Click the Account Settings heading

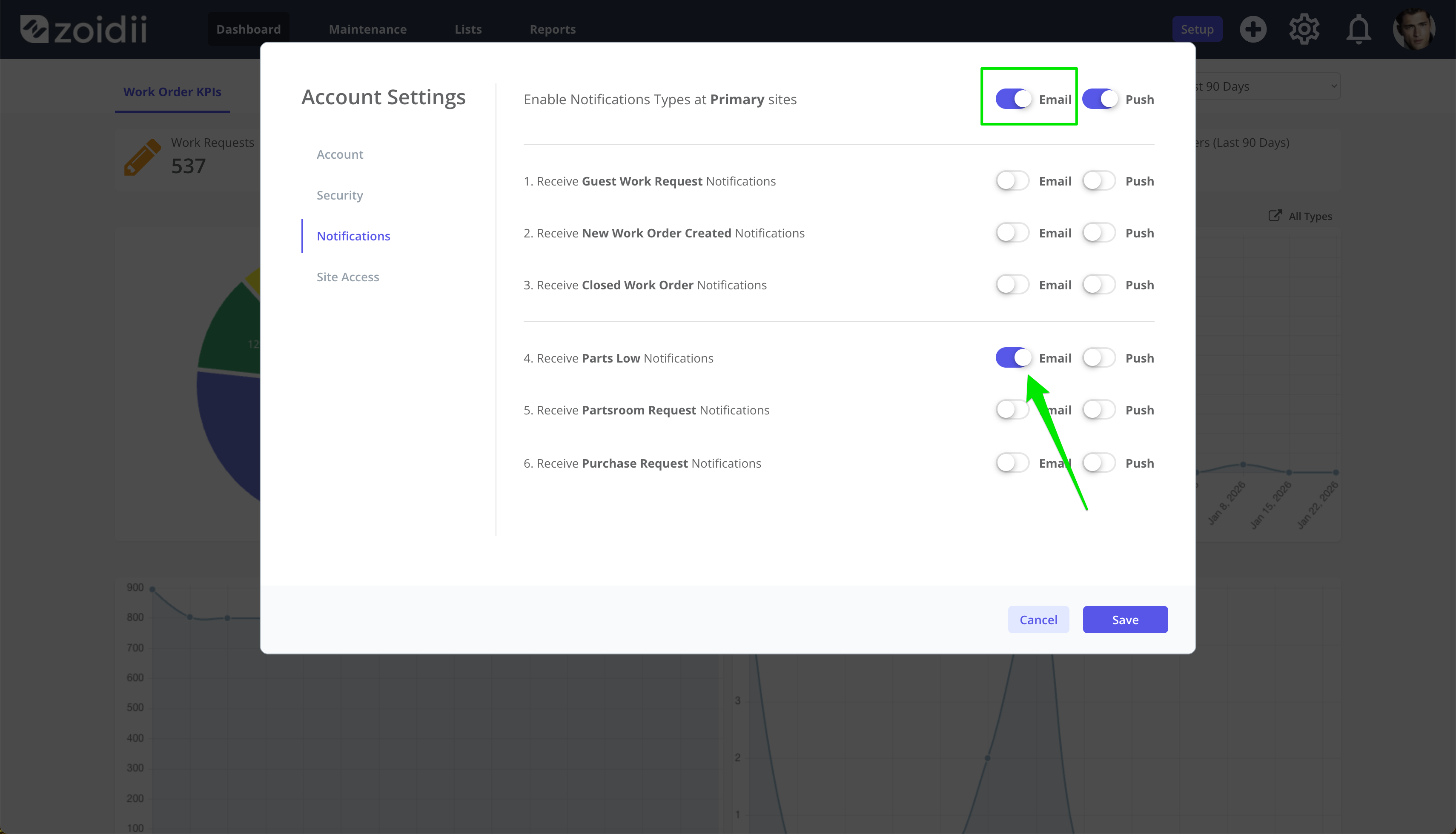[x=383, y=97]
